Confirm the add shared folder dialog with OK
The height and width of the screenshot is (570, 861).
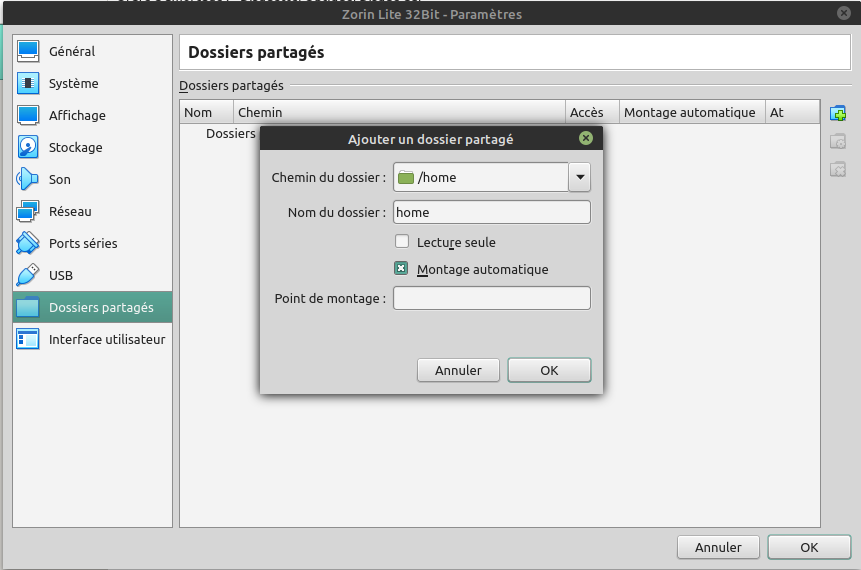549,370
